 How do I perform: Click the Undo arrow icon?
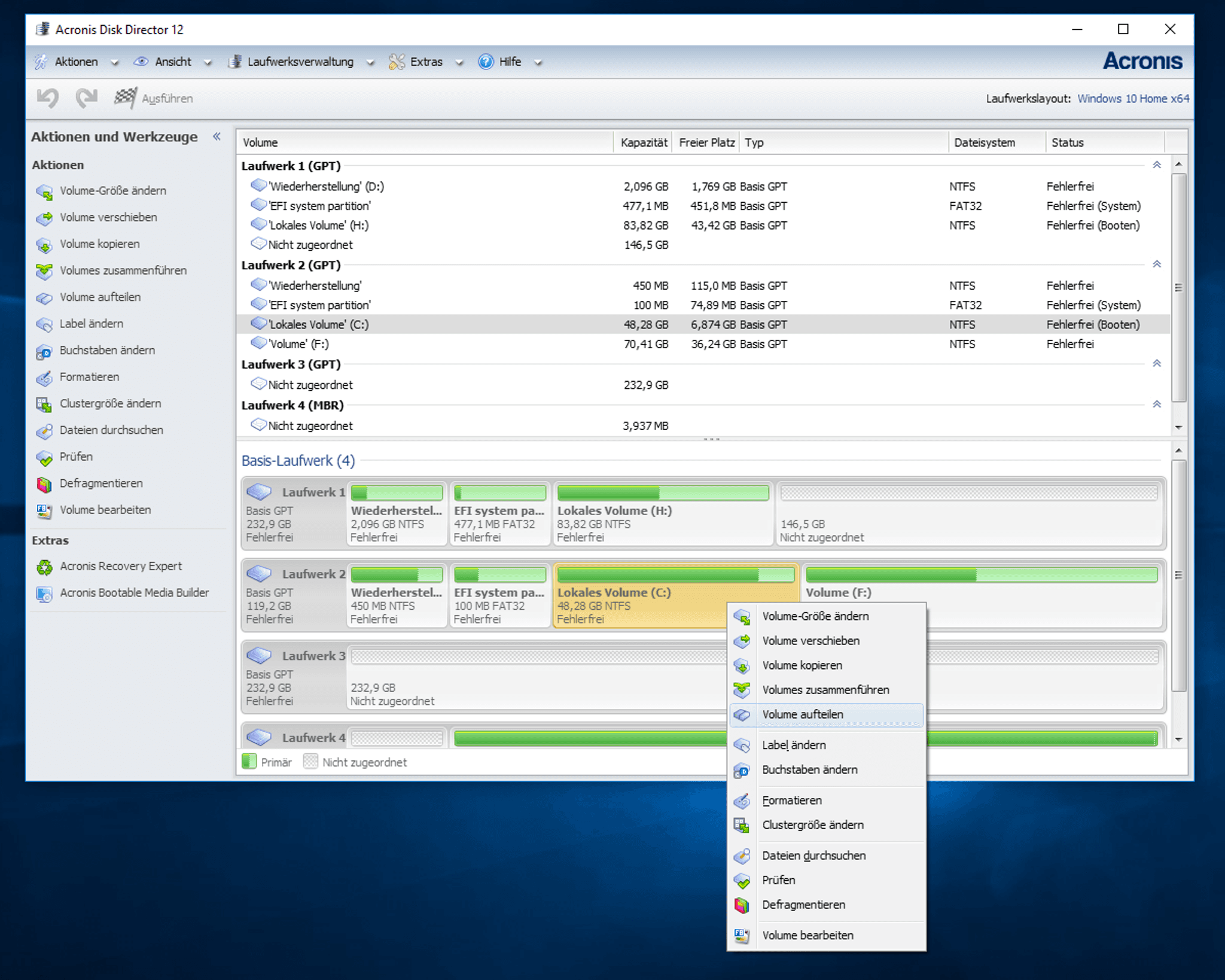47,98
